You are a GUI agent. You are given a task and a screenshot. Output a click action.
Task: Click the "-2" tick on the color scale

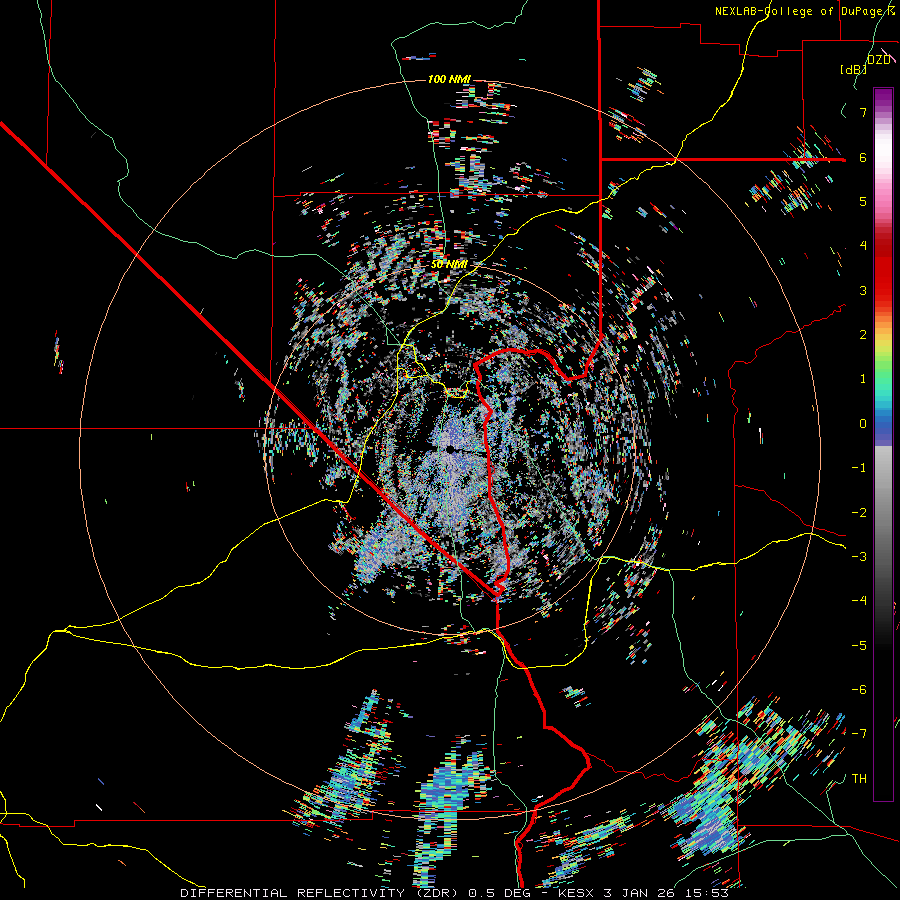point(859,513)
